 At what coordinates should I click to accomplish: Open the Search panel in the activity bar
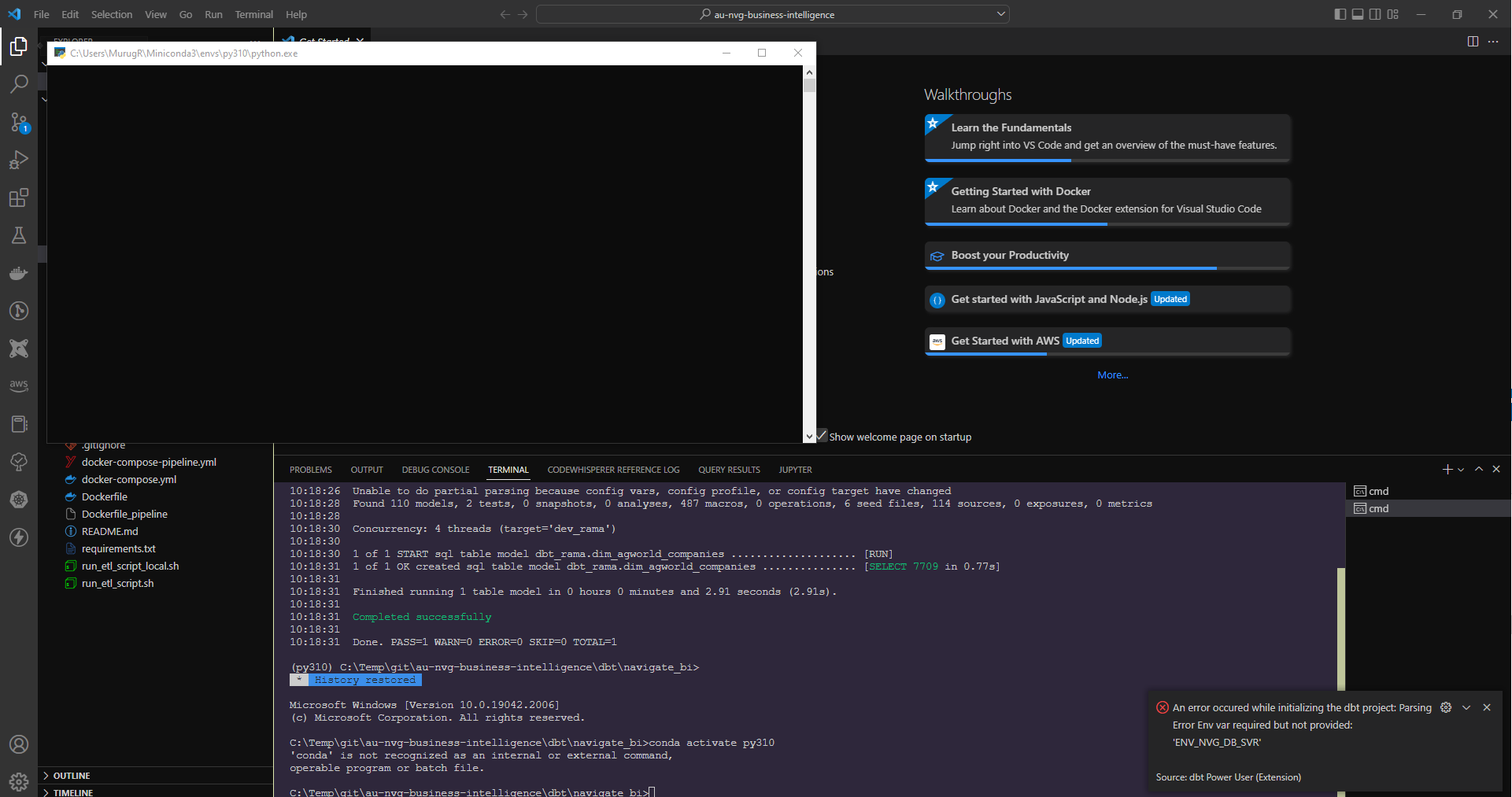[x=19, y=84]
